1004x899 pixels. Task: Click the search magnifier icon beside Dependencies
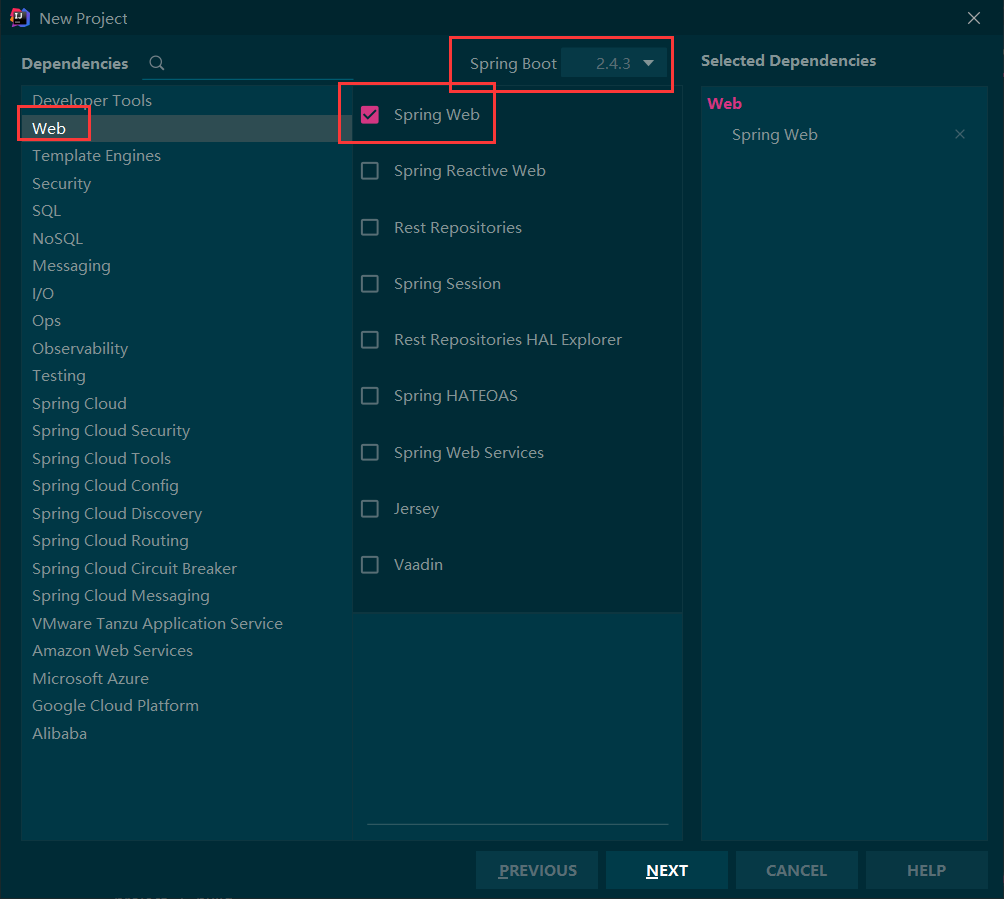[x=157, y=63]
